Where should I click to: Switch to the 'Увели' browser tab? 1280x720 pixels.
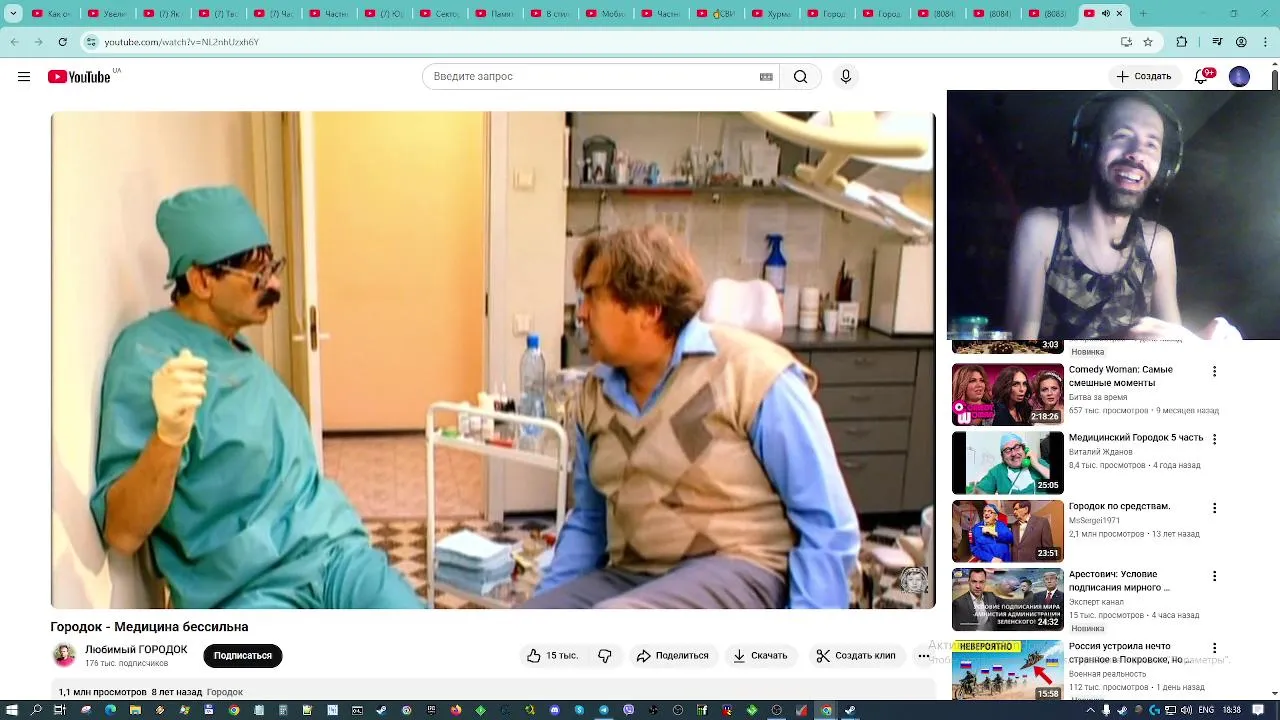106,14
